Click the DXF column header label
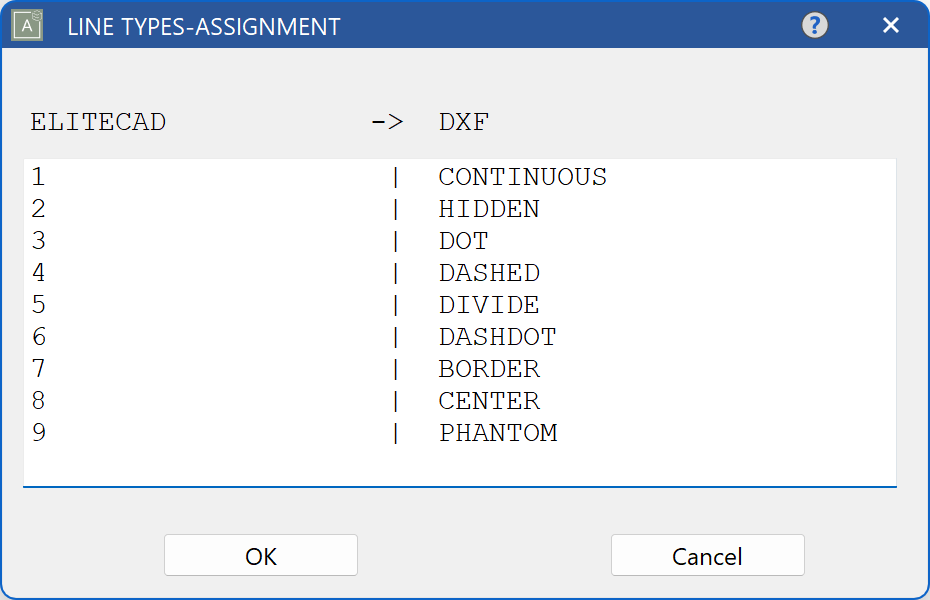930x600 pixels. 464,121
